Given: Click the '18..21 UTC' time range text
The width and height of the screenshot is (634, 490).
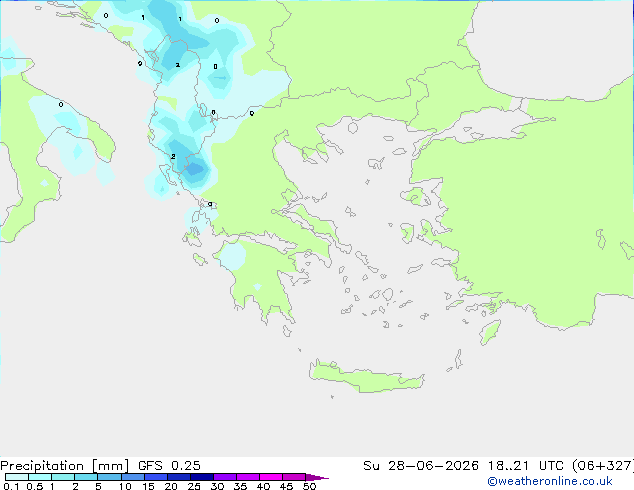Looking at the screenshot, I should (x=526, y=466).
